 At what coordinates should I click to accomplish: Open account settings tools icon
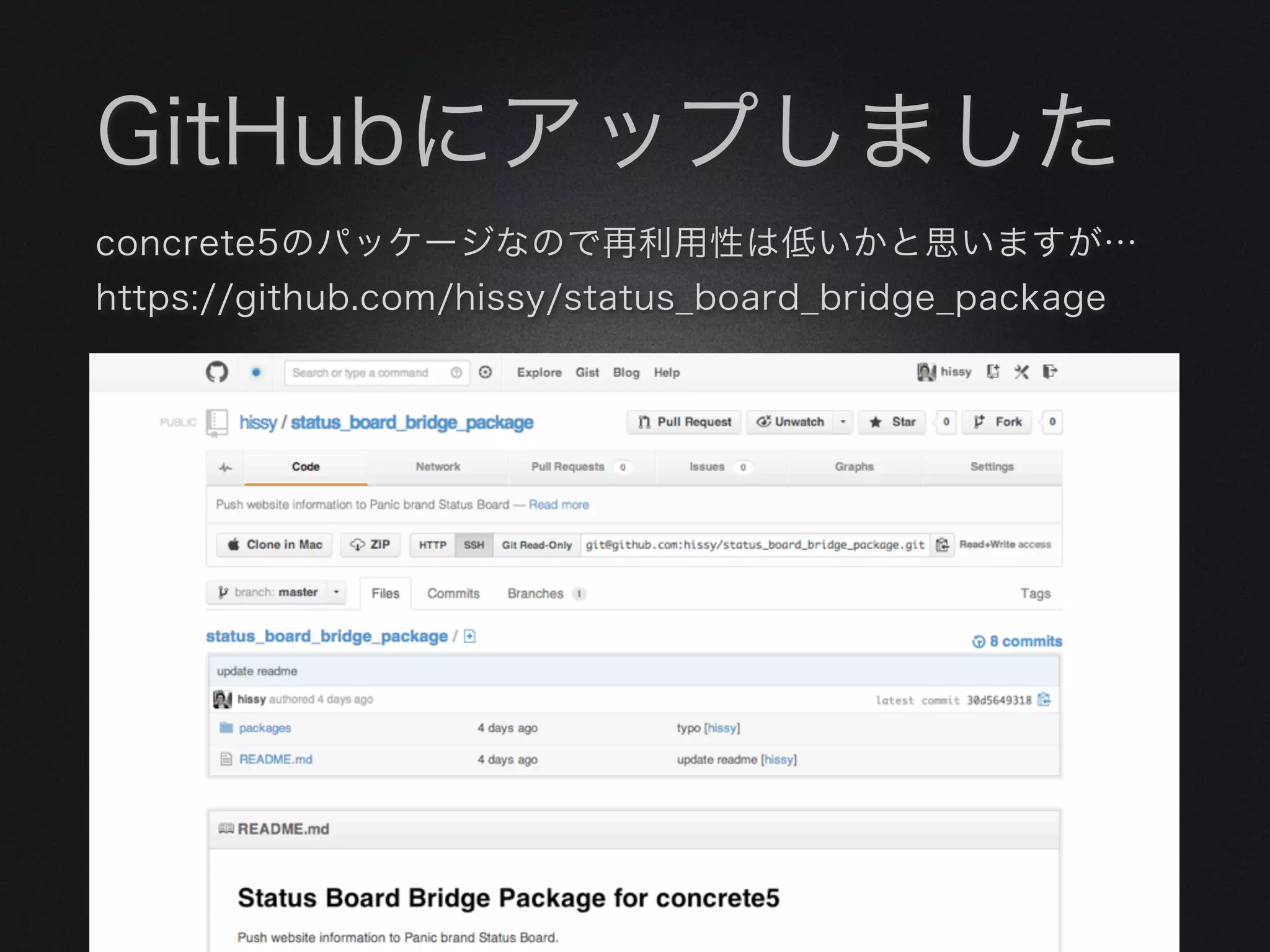(1021, 372)
